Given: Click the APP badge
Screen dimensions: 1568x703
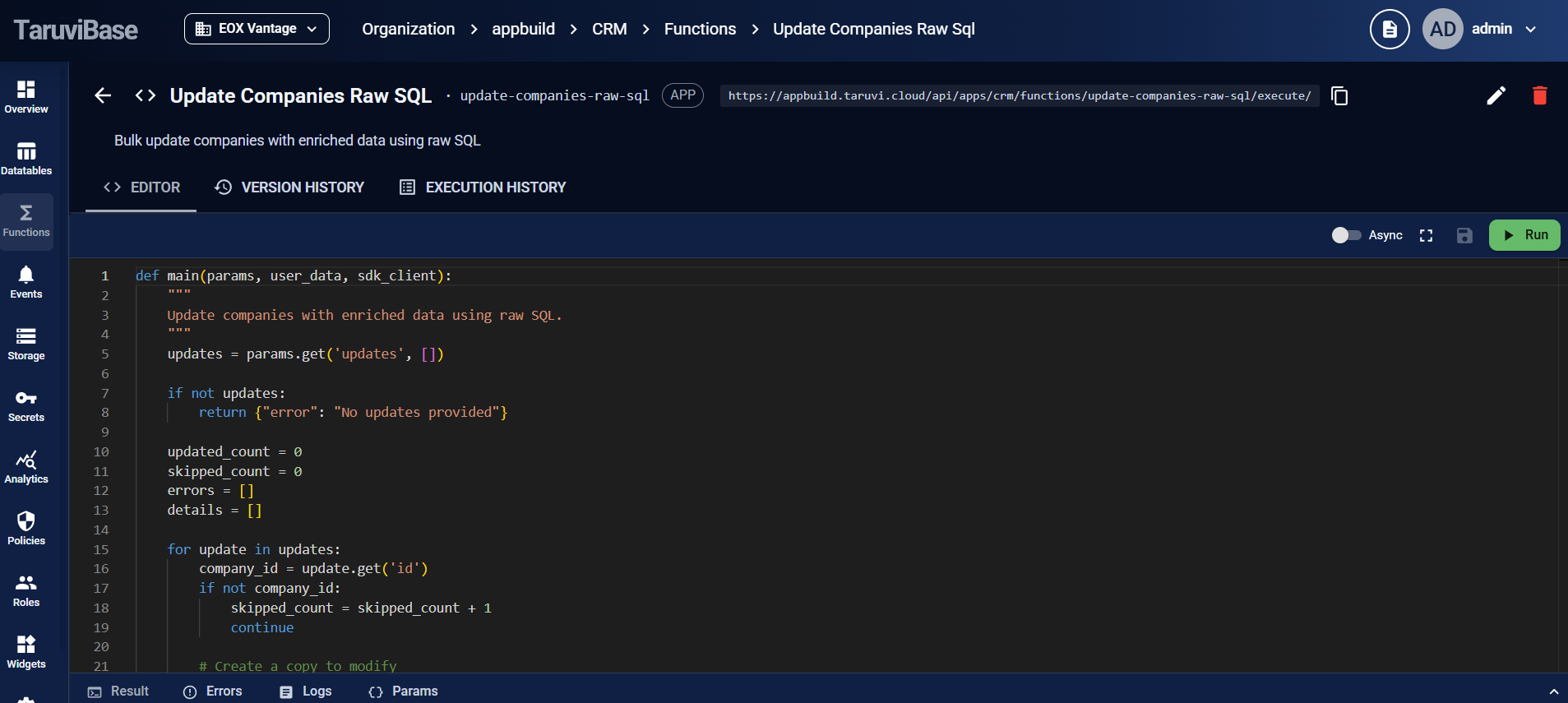Looking at the screenshot, I should pyautogui.click(x=682, y=95).
